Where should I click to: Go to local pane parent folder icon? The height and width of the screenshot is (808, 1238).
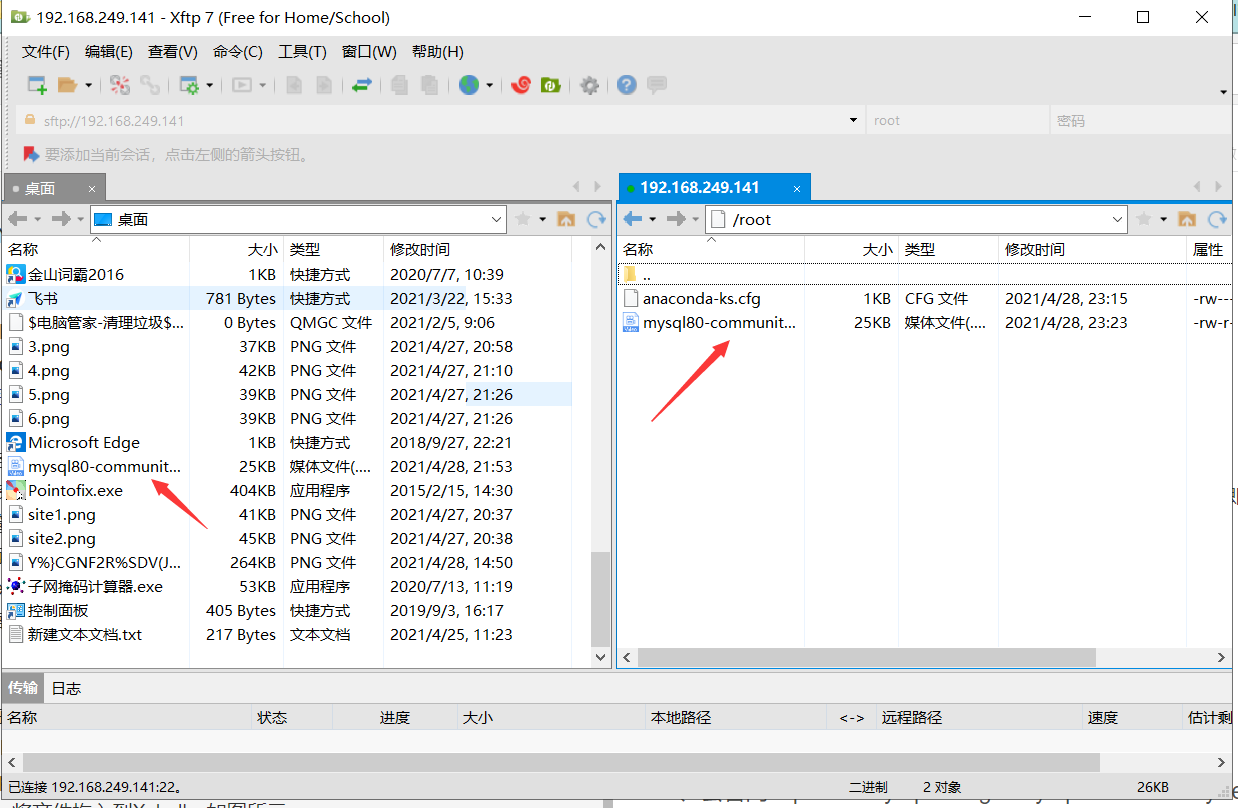click(x=566, y=219)
